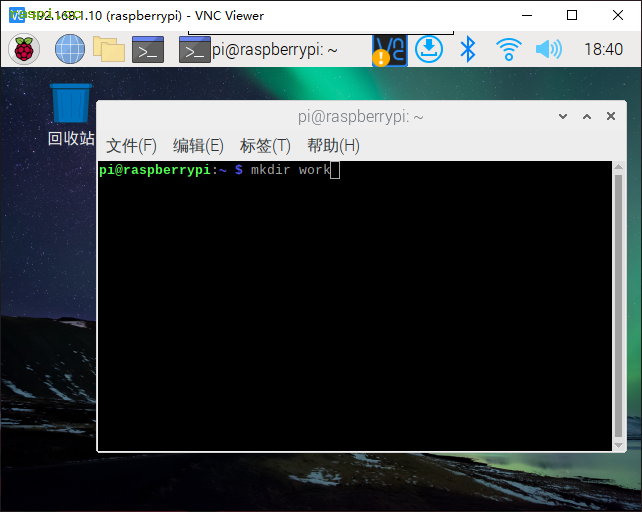Open the File Manager folder icon
This screenshot has width=642, height=512.
[x=108, y=49]
